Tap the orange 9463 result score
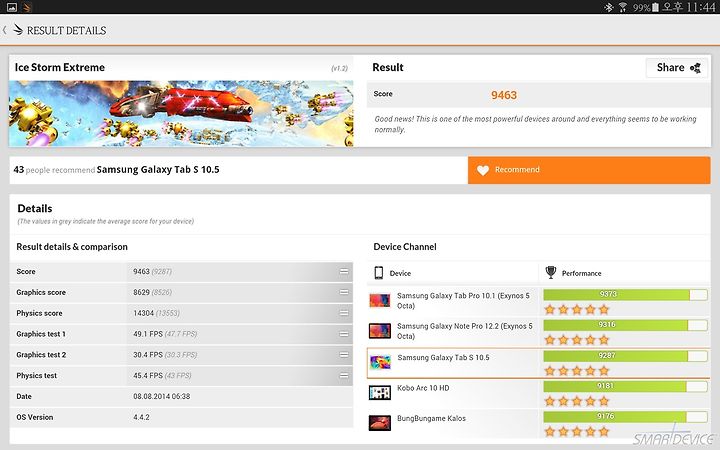Screen dimensions: 720x450 pyautogui.click(x=504, y=95)
